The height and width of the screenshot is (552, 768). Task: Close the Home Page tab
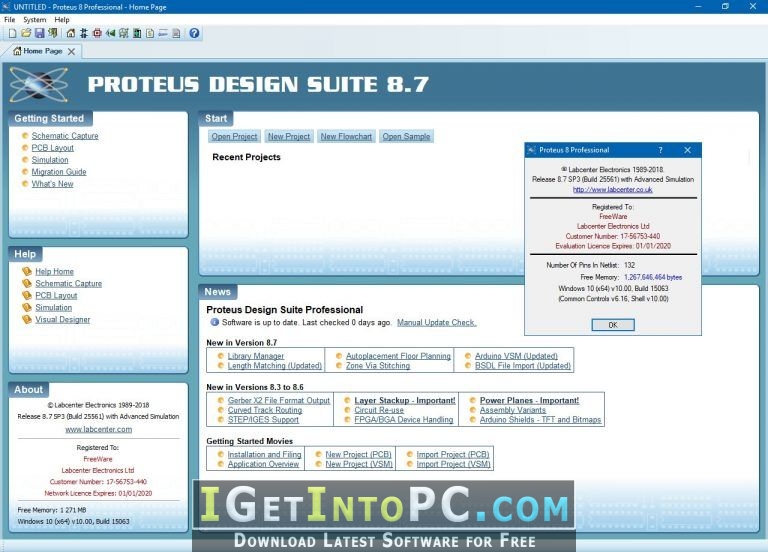click(72, 51)
